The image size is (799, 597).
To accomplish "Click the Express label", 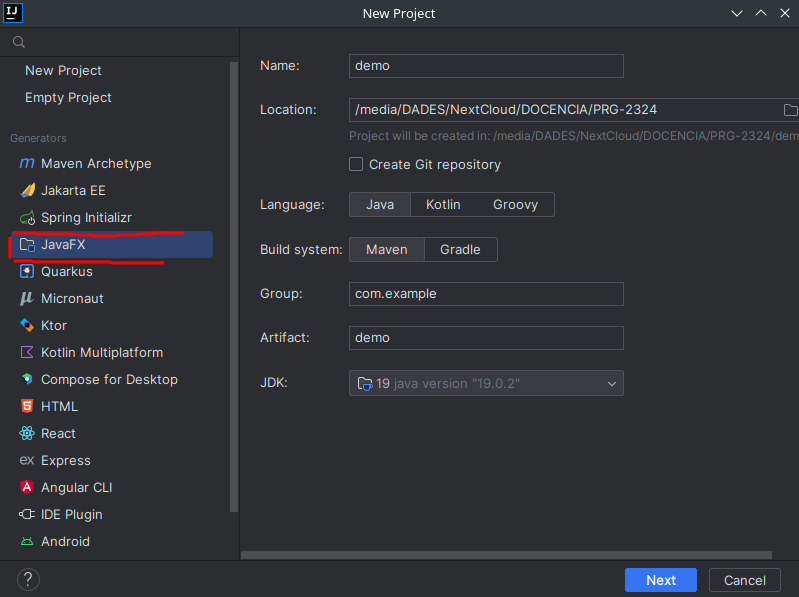I will pyautogui.click(x=66, y=460).
